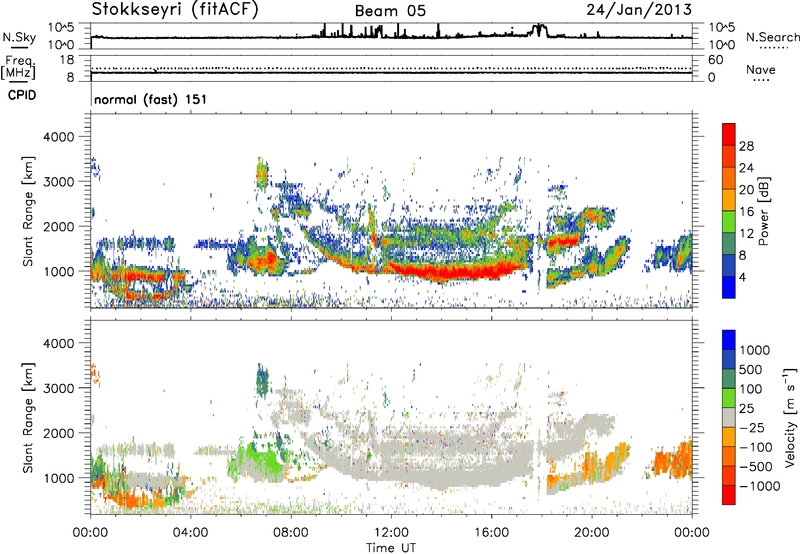Viewport: 800px width, 554px height.
Task: Click the '08:00' time tick label
Action: (291, 533)
